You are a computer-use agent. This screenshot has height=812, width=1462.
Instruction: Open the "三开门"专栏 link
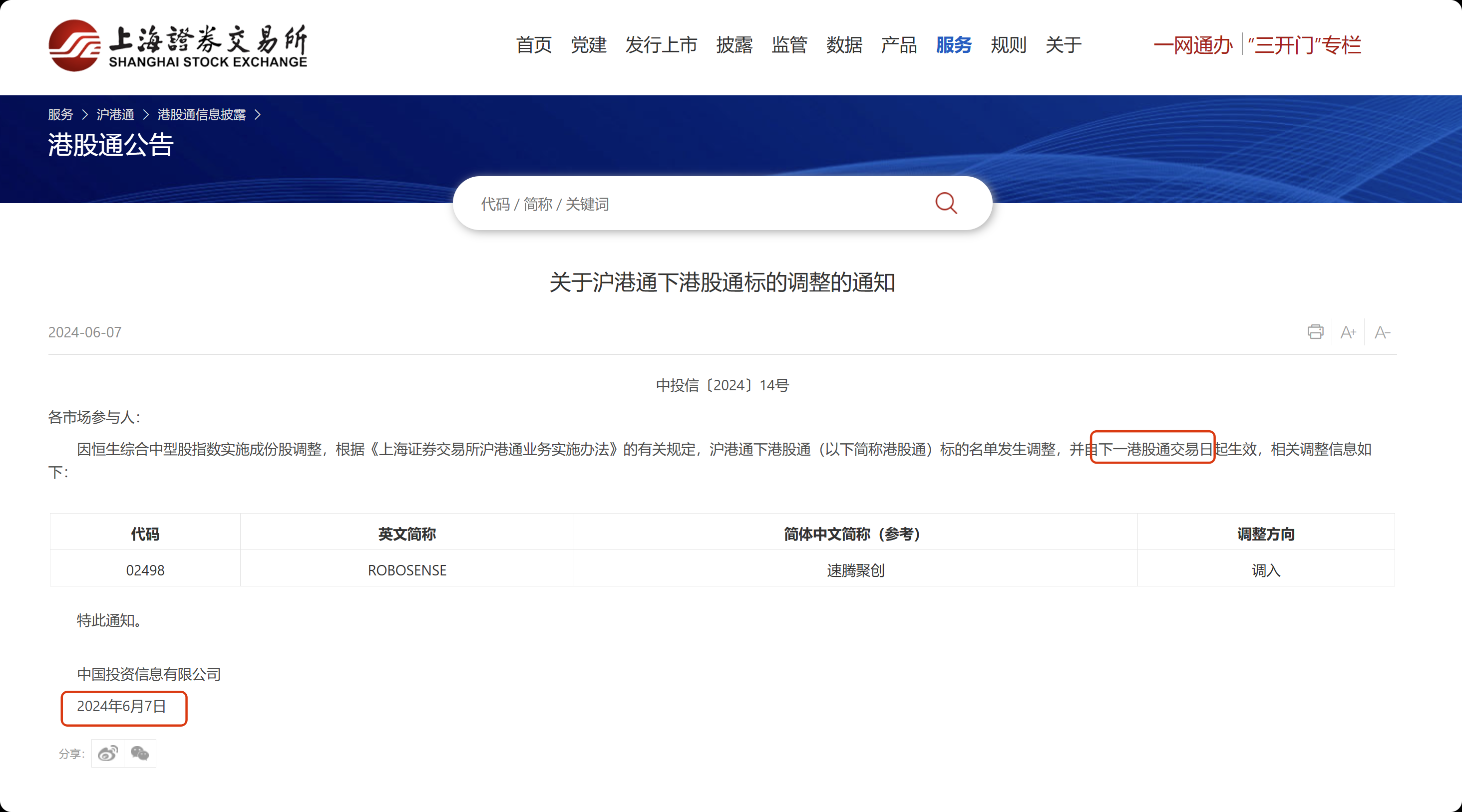[1304, 45]
